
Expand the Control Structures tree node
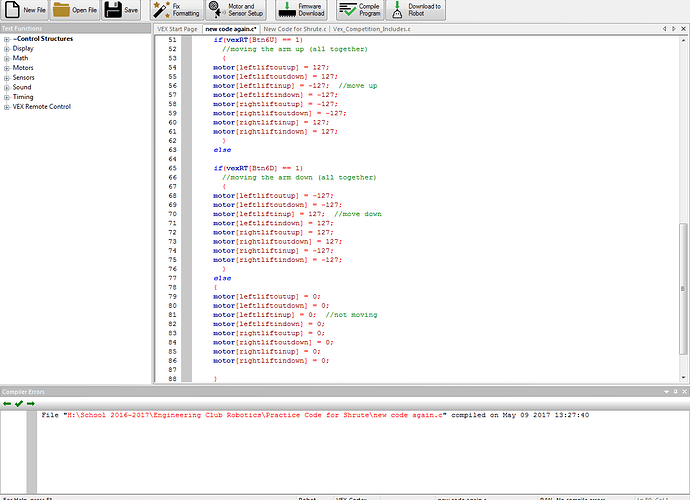pyautogui.click(x=7, y=39)
